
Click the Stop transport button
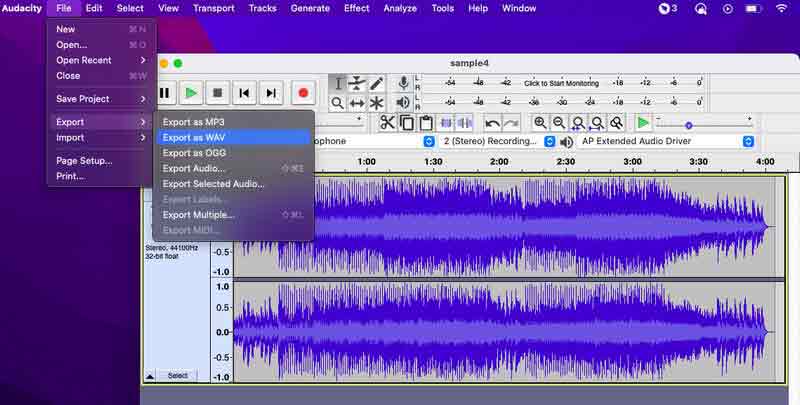click(217, 93)
